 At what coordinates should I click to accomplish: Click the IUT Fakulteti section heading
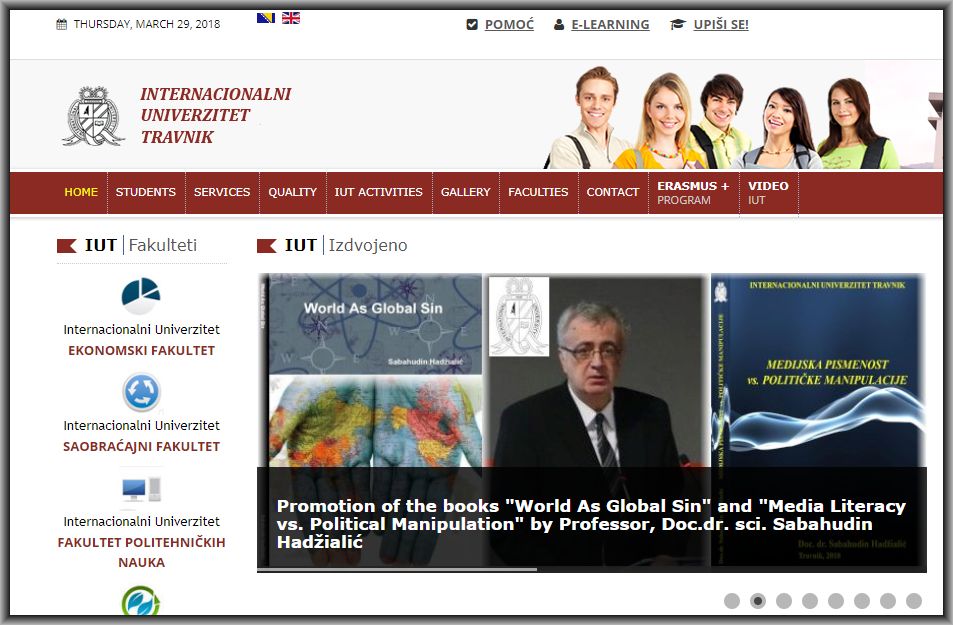[141, 245]
